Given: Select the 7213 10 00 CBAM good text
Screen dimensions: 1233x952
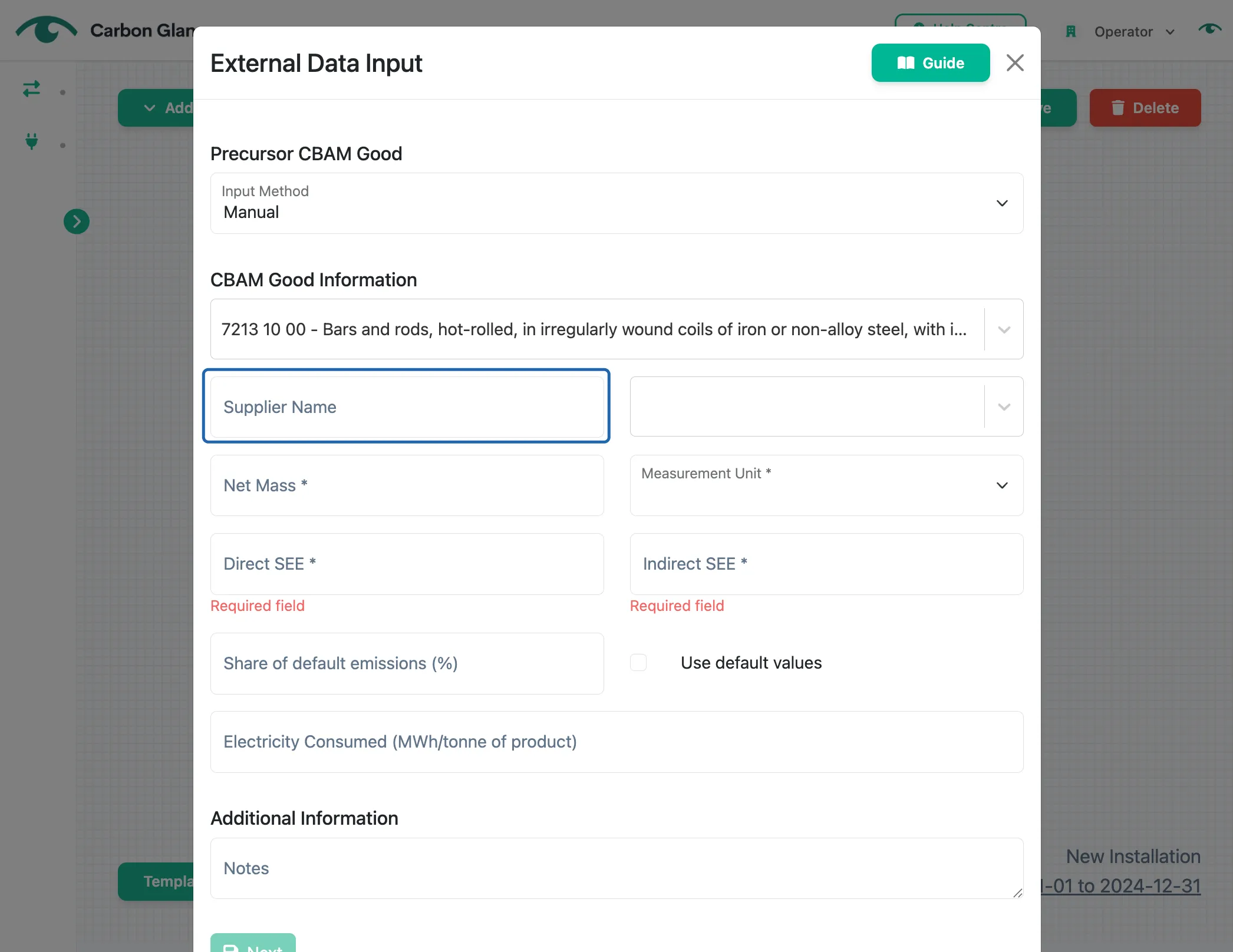Looking at the screenshot, I should point(594,329).
